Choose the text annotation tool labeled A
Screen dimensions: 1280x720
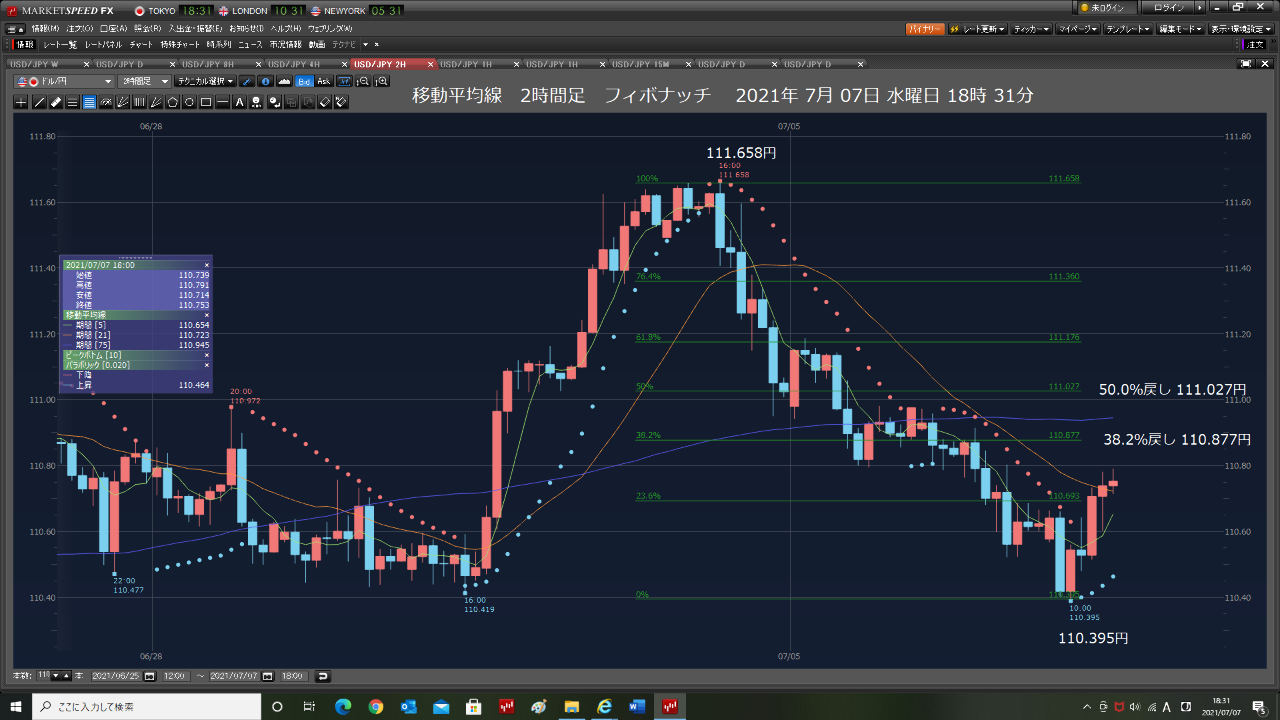[240, 102]
